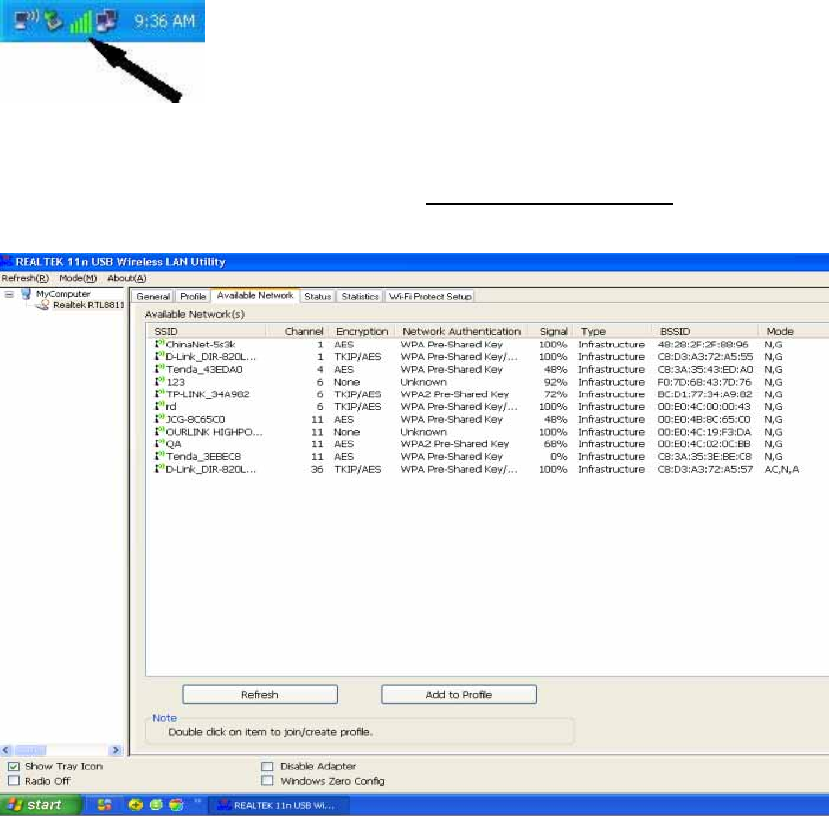Open the About(A) menu
Image resolution: width=829 pixels, height=816 pixels.
coord(126,278)
